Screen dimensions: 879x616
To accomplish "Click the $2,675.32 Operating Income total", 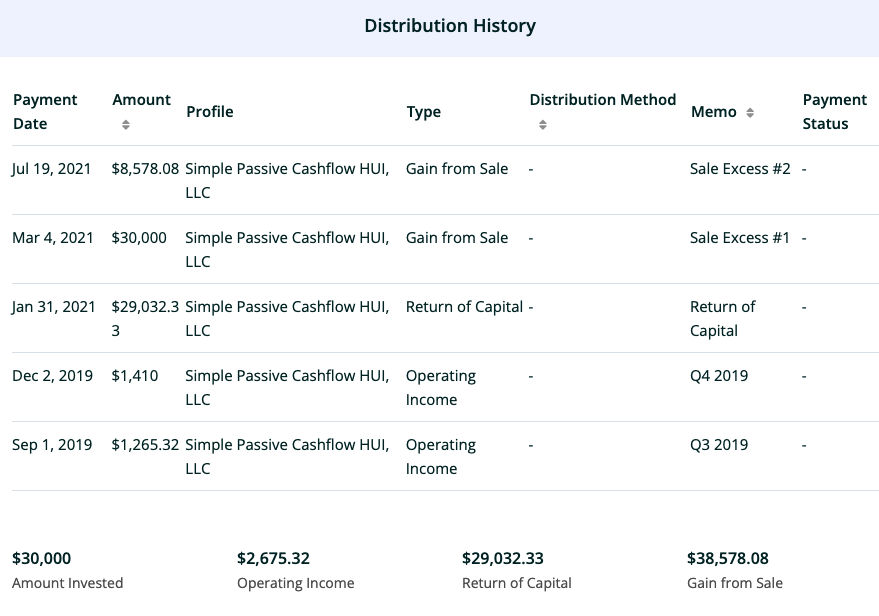I will click(x=273, y=558).
